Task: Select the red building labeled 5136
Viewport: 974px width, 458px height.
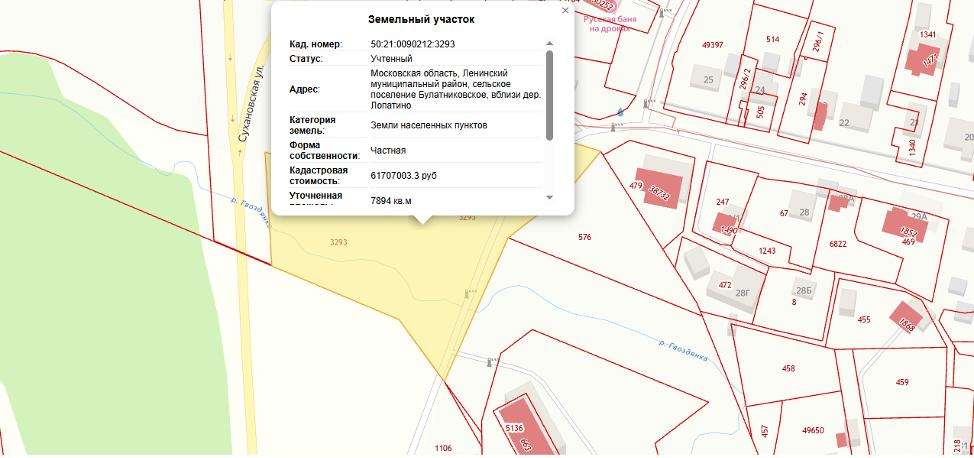Action: (x=522, y=426)
